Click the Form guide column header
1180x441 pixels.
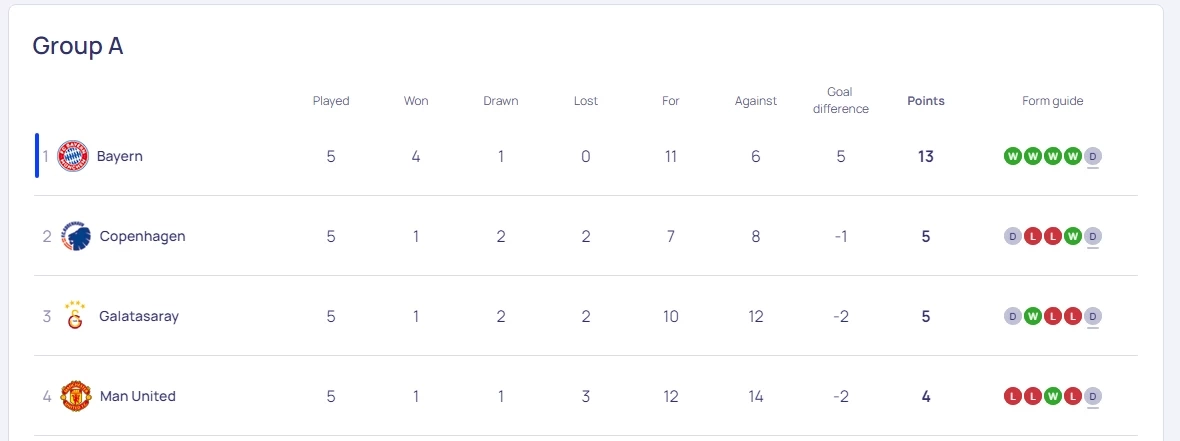pos(1053,101)
